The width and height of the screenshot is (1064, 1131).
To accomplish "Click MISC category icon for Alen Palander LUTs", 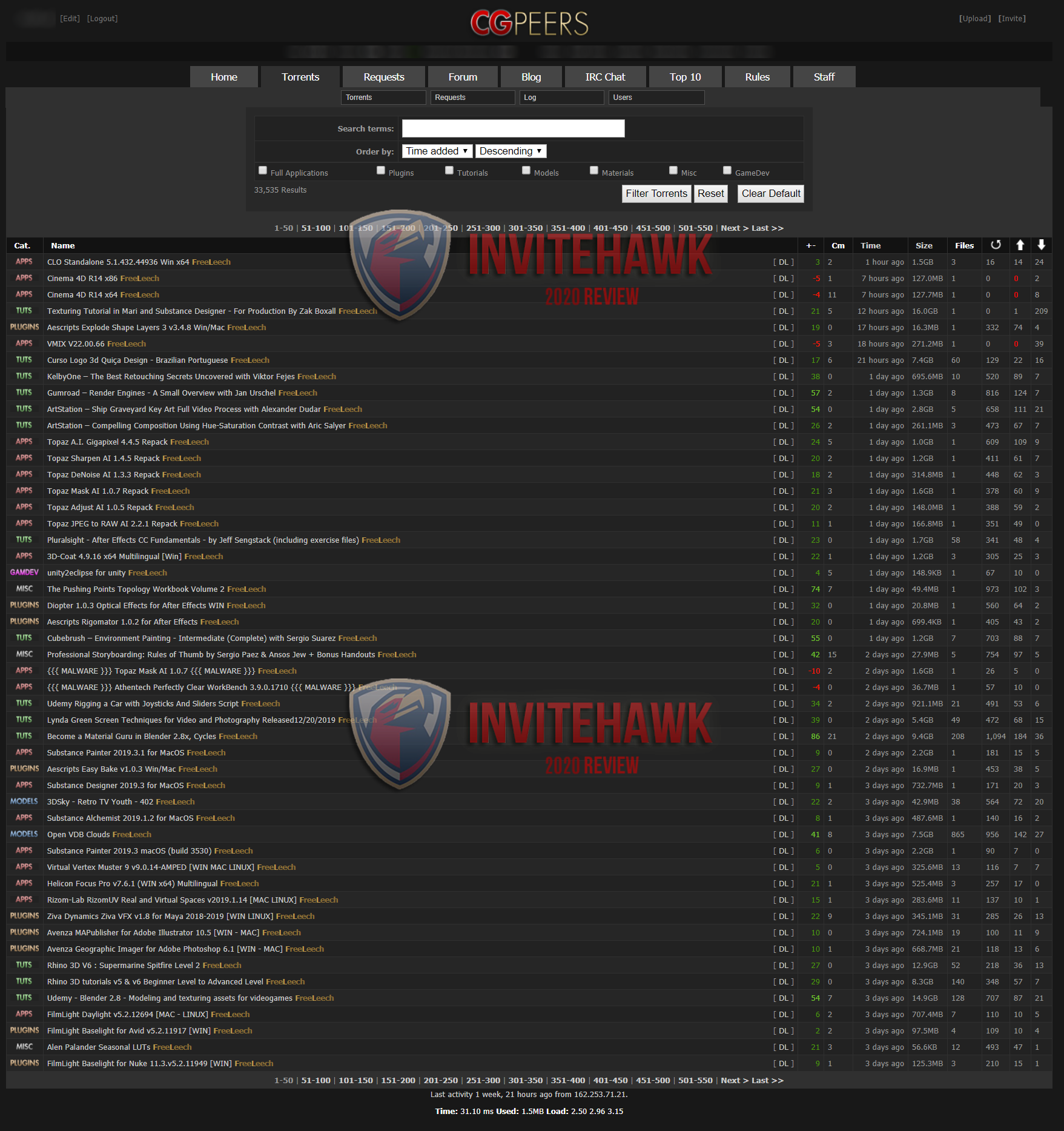I will pos(24,1047).
